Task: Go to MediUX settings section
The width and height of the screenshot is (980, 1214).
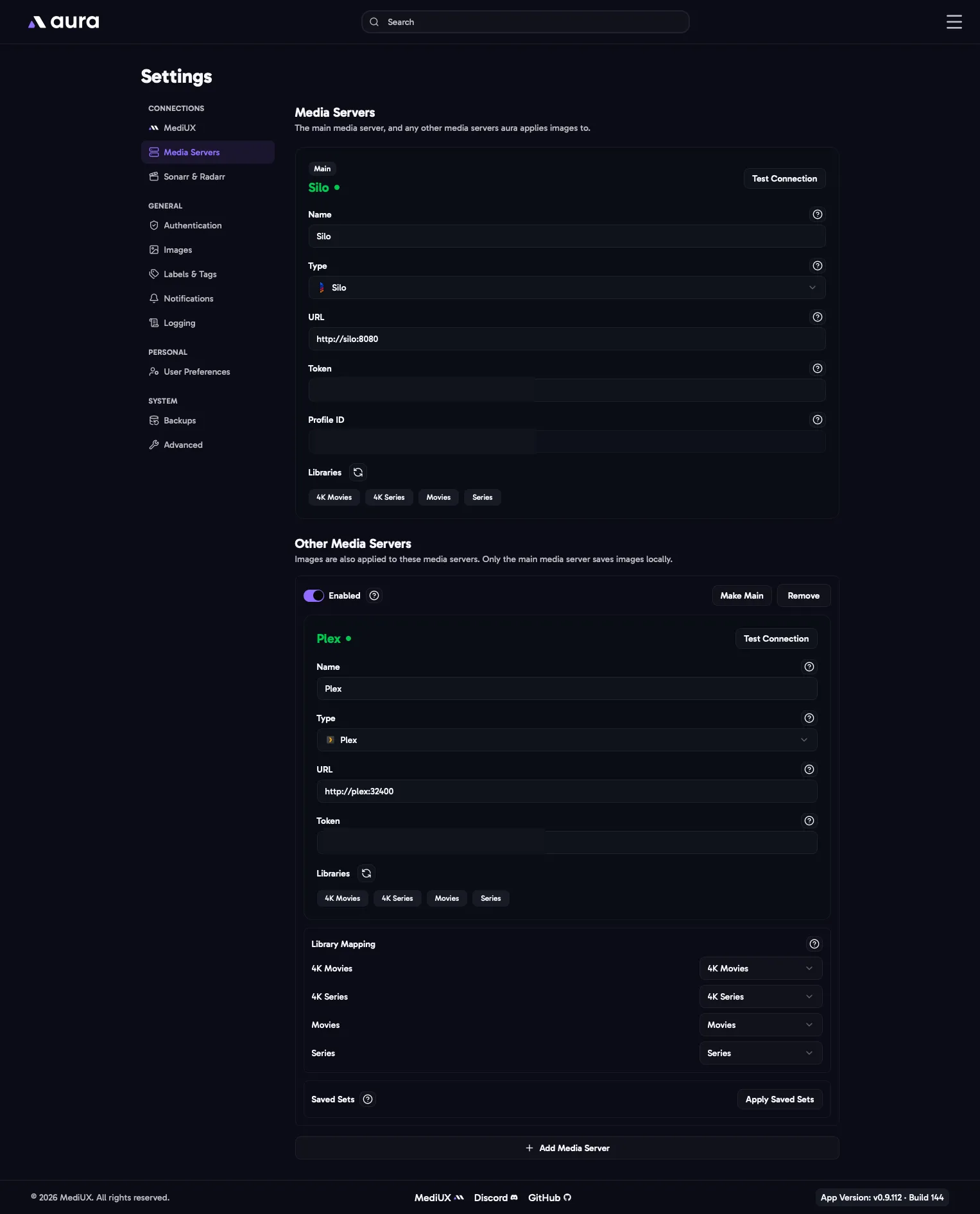Action: 207,128
